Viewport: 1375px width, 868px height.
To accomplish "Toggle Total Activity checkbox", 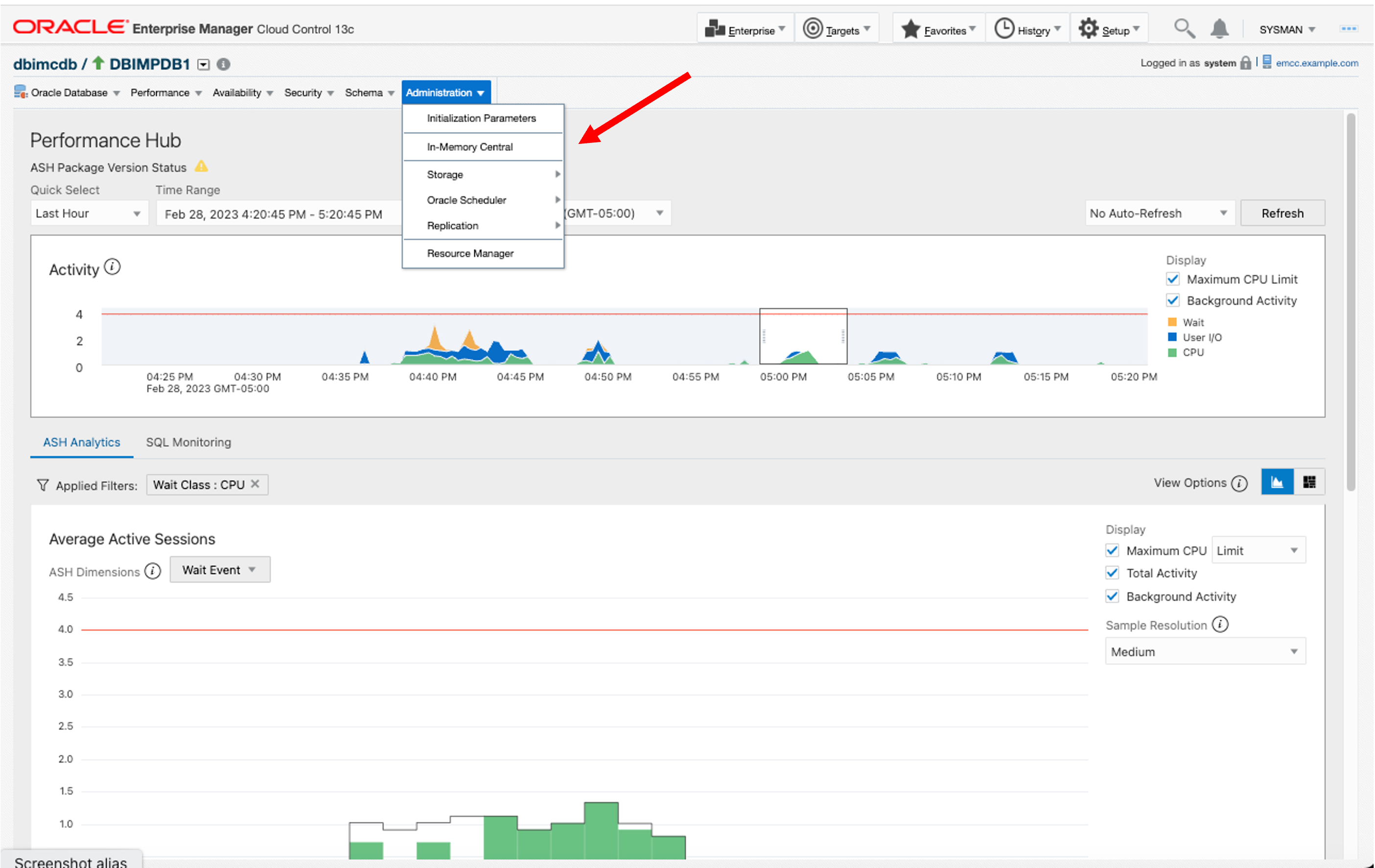I will (1112, 573).
